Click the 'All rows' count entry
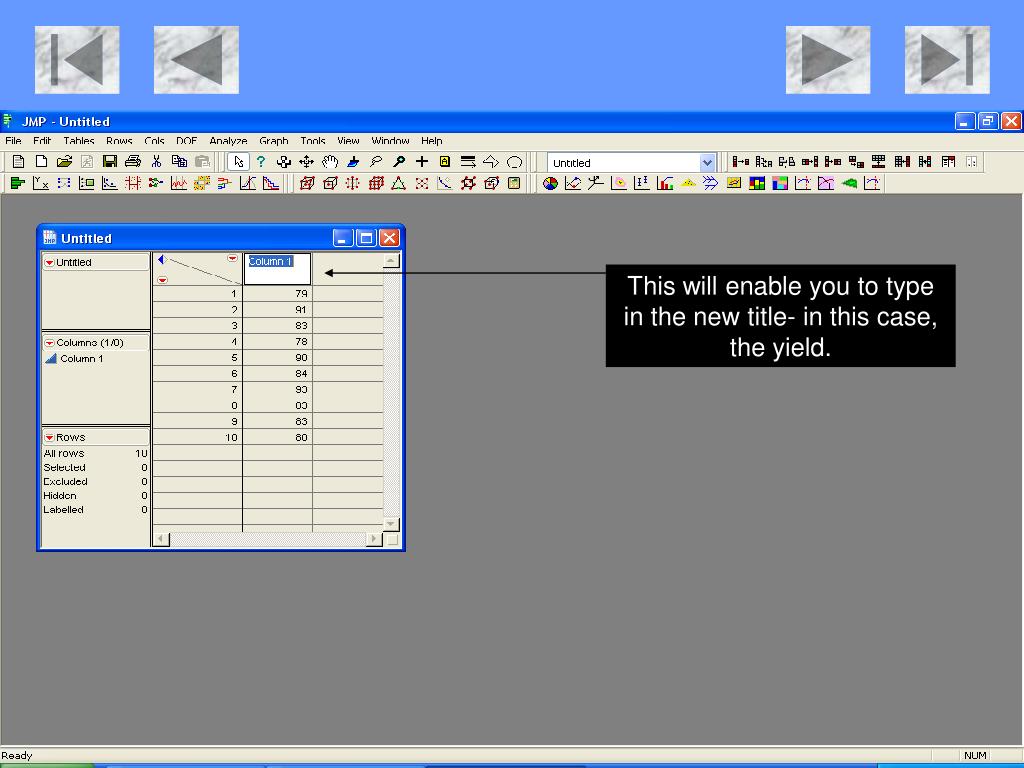This screenshot has width=1024, height=768. (x=95, y=453)
